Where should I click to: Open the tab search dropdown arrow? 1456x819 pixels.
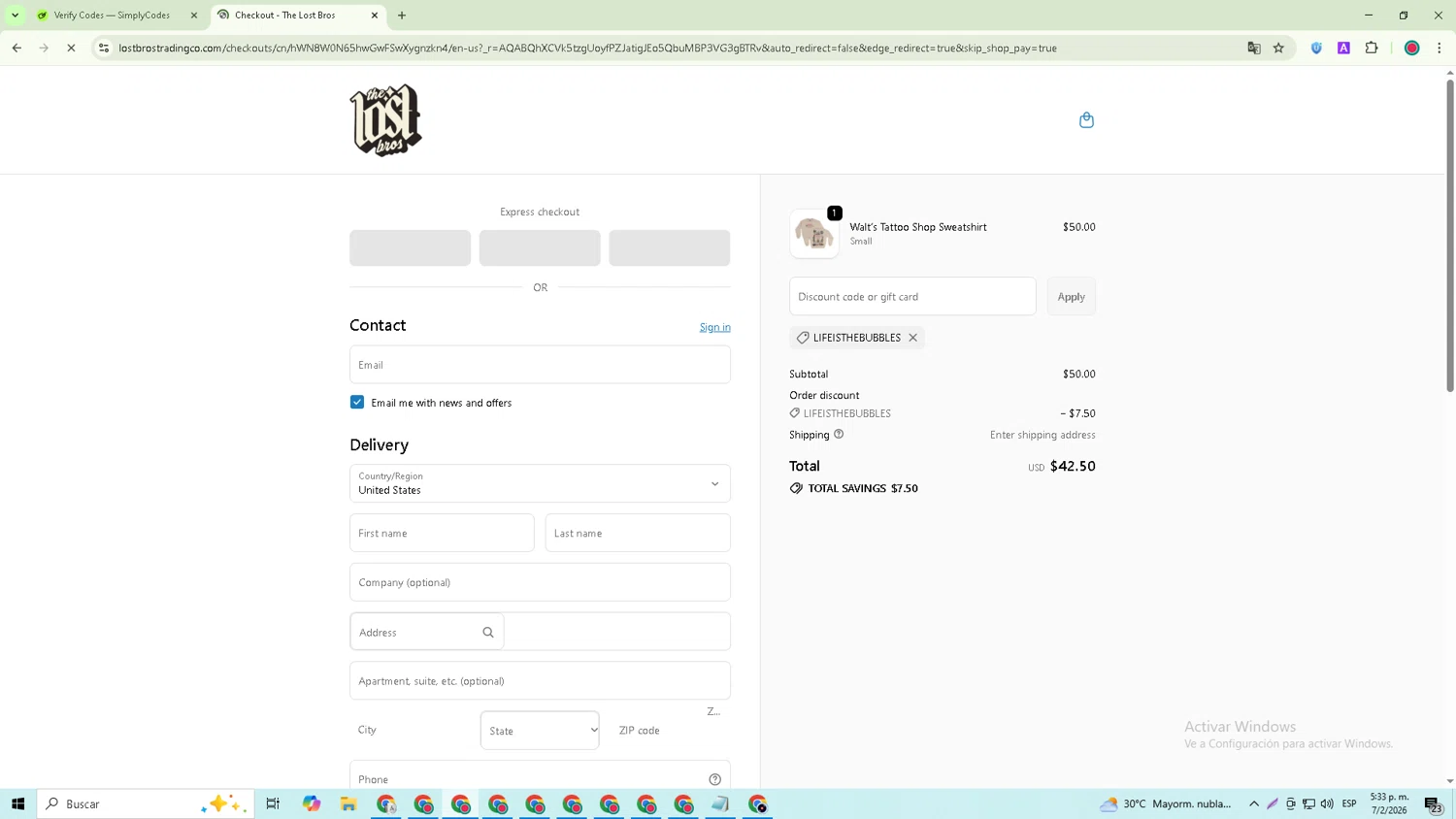point(15,16)
